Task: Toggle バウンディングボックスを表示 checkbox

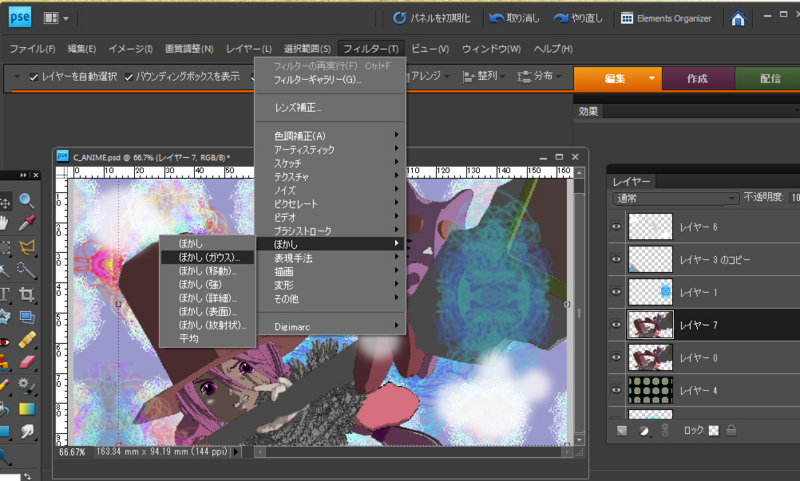Action: click(129, 77)
